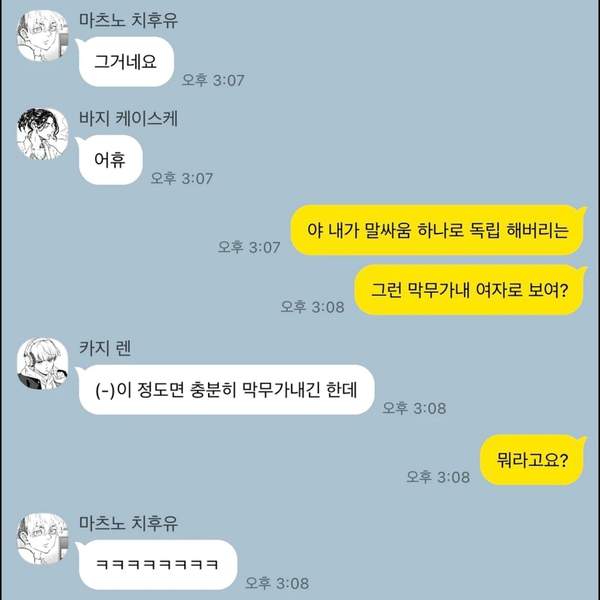
Task: Click the 카지 렌 sender name
Action: pos(105,348)
